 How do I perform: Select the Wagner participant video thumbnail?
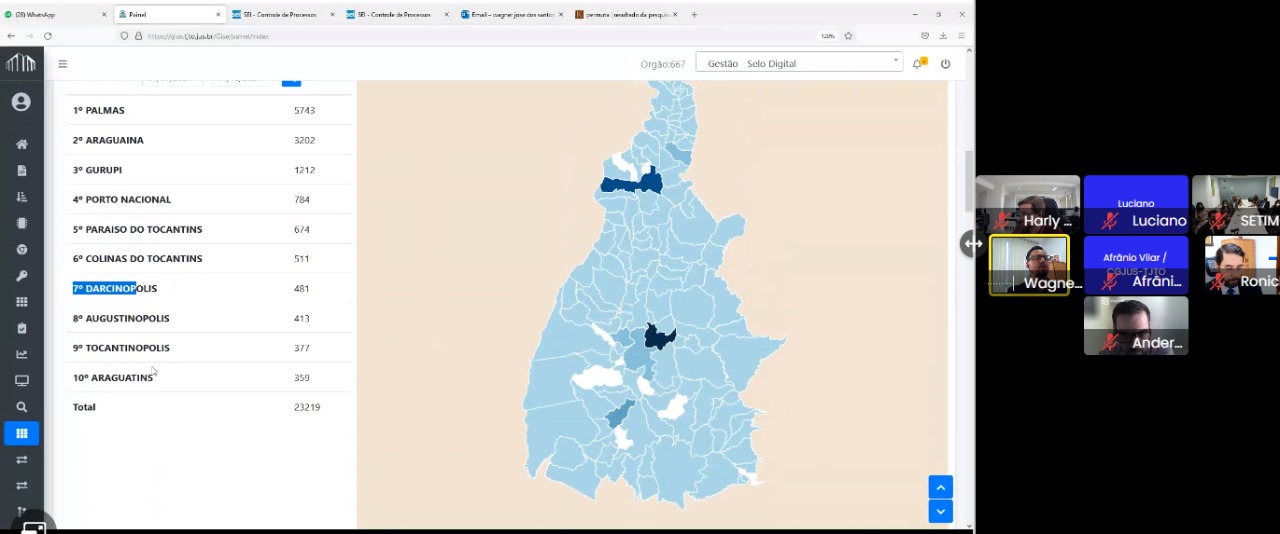[x=1029, y=265]
